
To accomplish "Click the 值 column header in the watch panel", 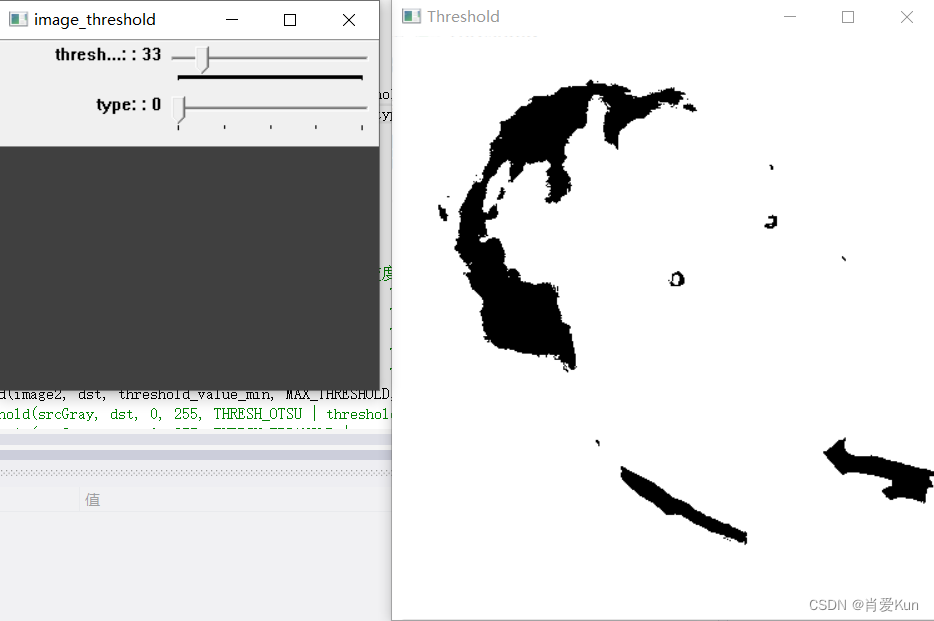I will (92, 499).
